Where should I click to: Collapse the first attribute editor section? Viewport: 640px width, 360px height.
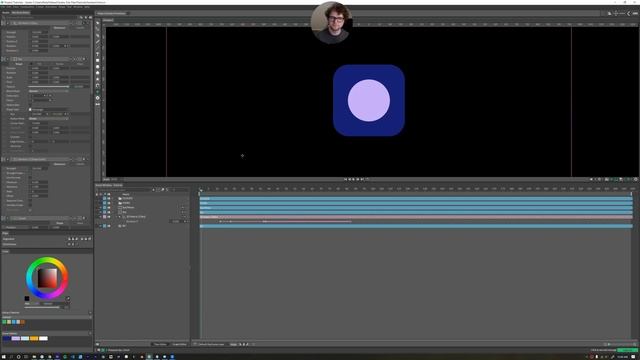pos(7,23)
